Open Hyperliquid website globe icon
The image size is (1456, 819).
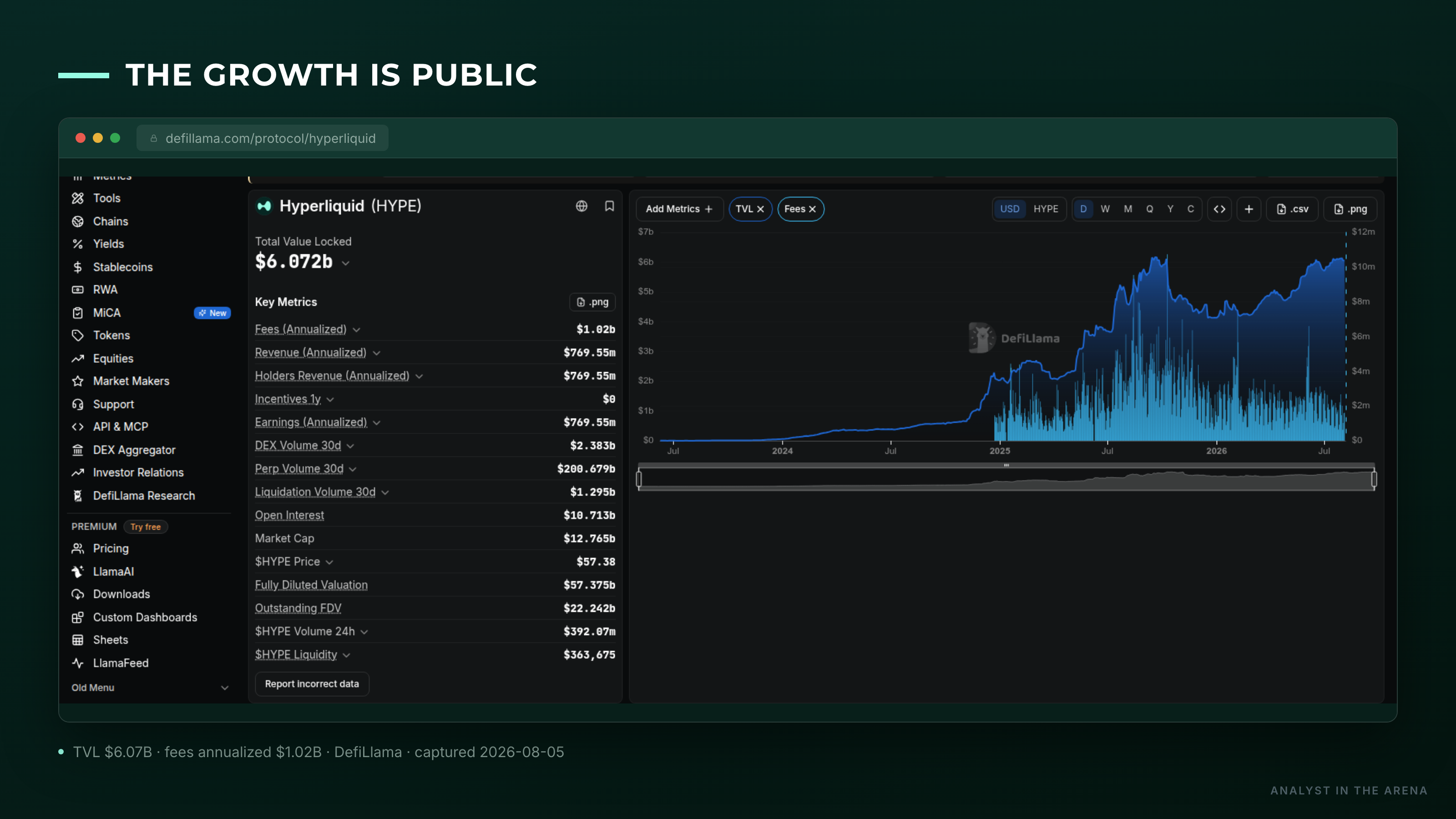pos(581,206)
